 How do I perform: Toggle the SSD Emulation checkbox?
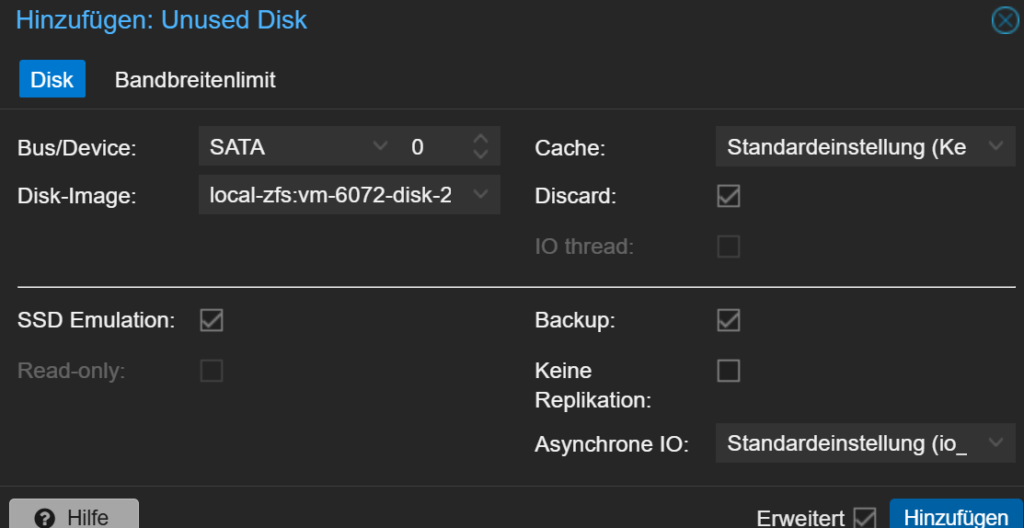tap(212, 320)
